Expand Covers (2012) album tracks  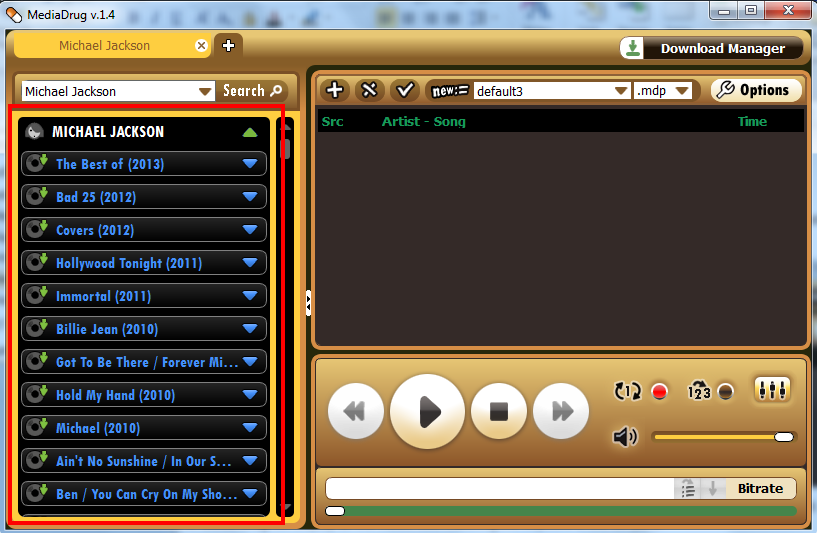pos(250,230)
